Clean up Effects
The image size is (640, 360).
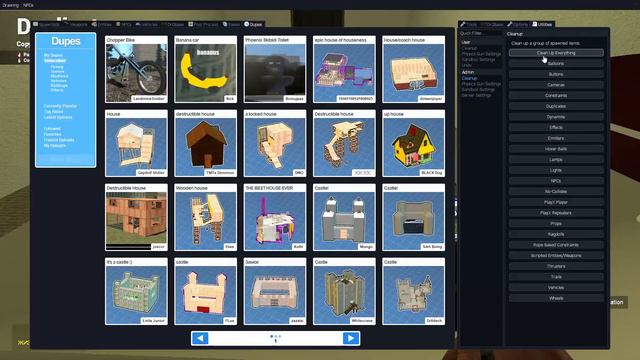556,127
